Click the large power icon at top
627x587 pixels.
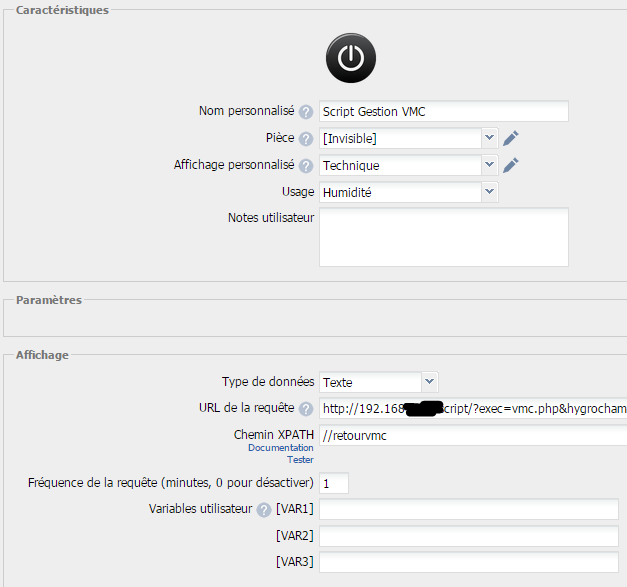[350, 58]
